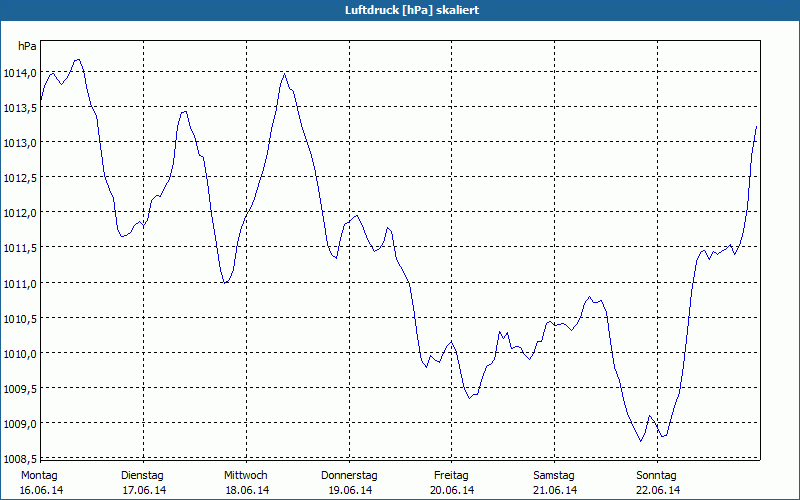Click the 1012,0 y-axis tick label

[20, 213]
